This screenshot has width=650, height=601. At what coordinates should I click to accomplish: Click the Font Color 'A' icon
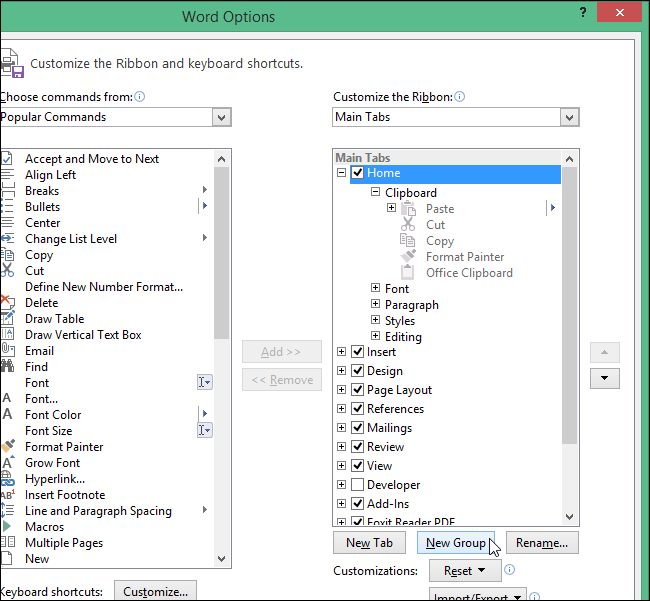(x=7, y=414)
